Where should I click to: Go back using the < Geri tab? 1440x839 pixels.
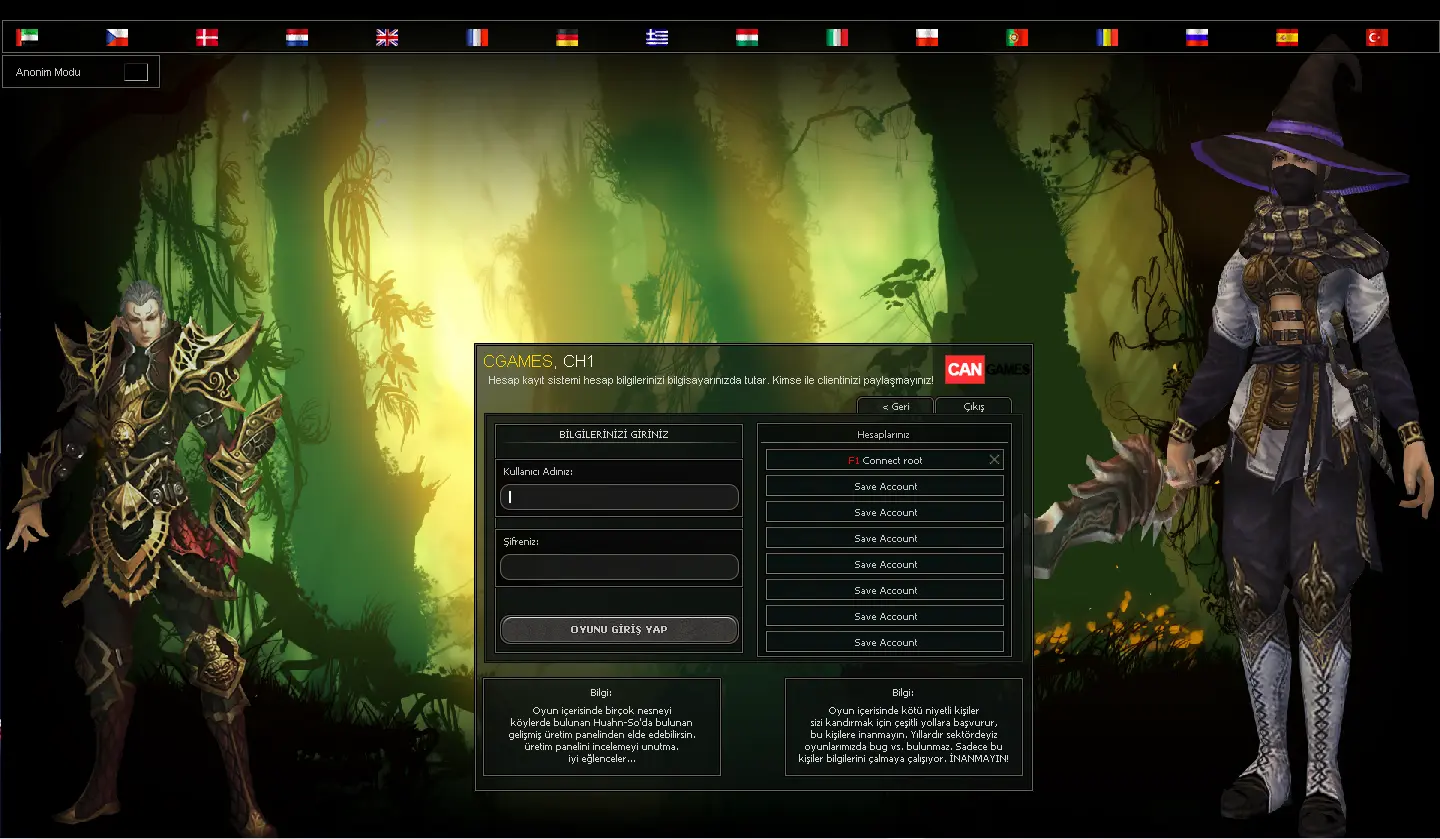[895, 406]
